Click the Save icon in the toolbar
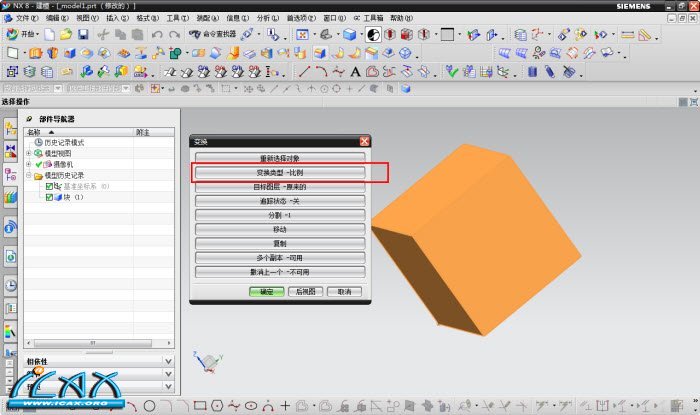The height and width of the screenshot is (415, 700). 83,34
